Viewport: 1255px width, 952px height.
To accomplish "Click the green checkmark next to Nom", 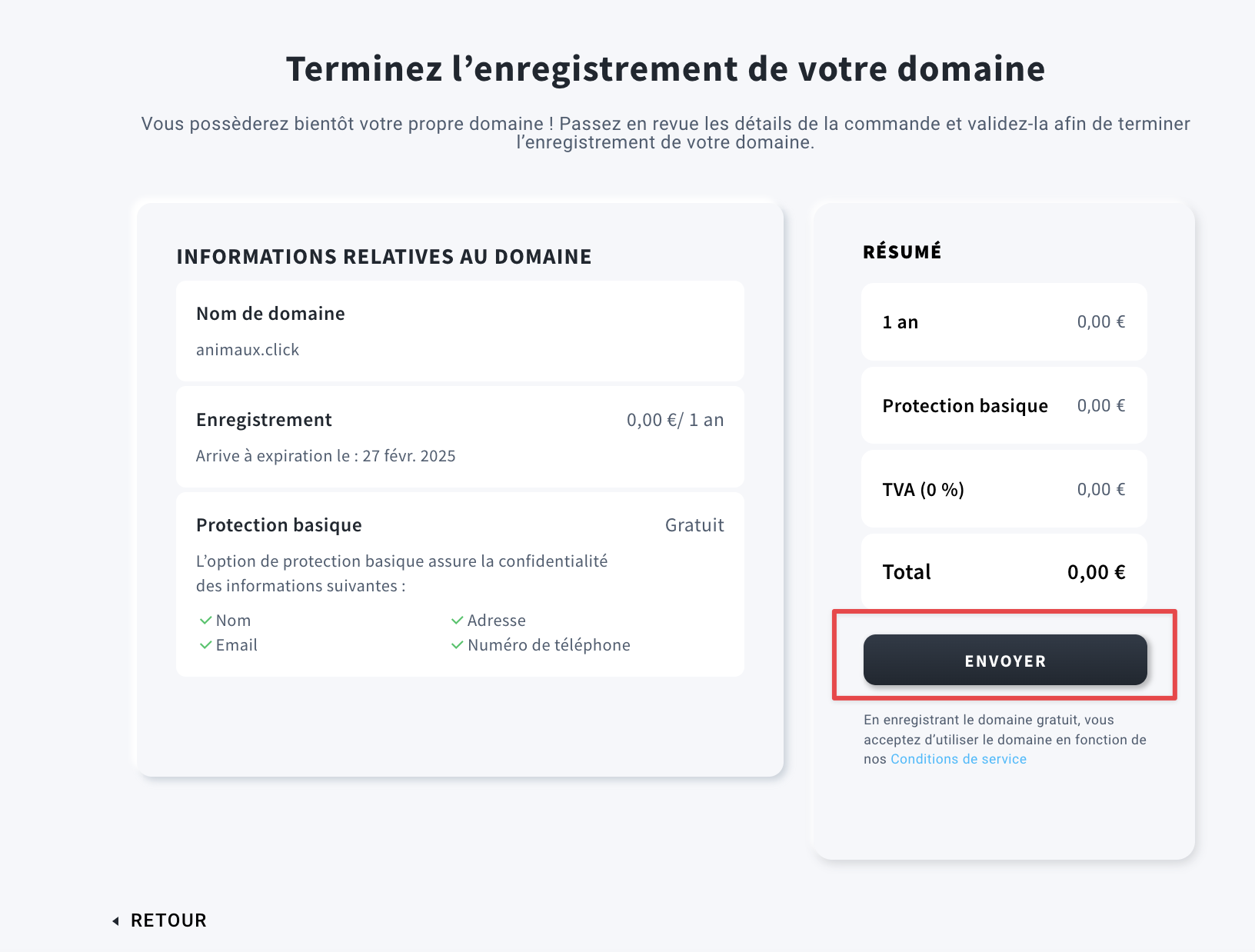I will pos(205,620).
